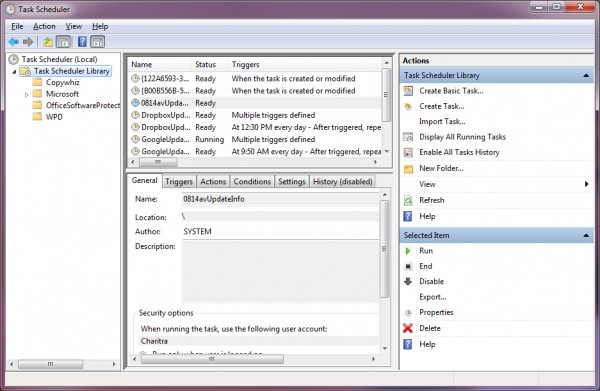Image resolution: width=600 pixels, height=391 pixels.
Task: Open the WPD folder
Action: tap(54, 117)
